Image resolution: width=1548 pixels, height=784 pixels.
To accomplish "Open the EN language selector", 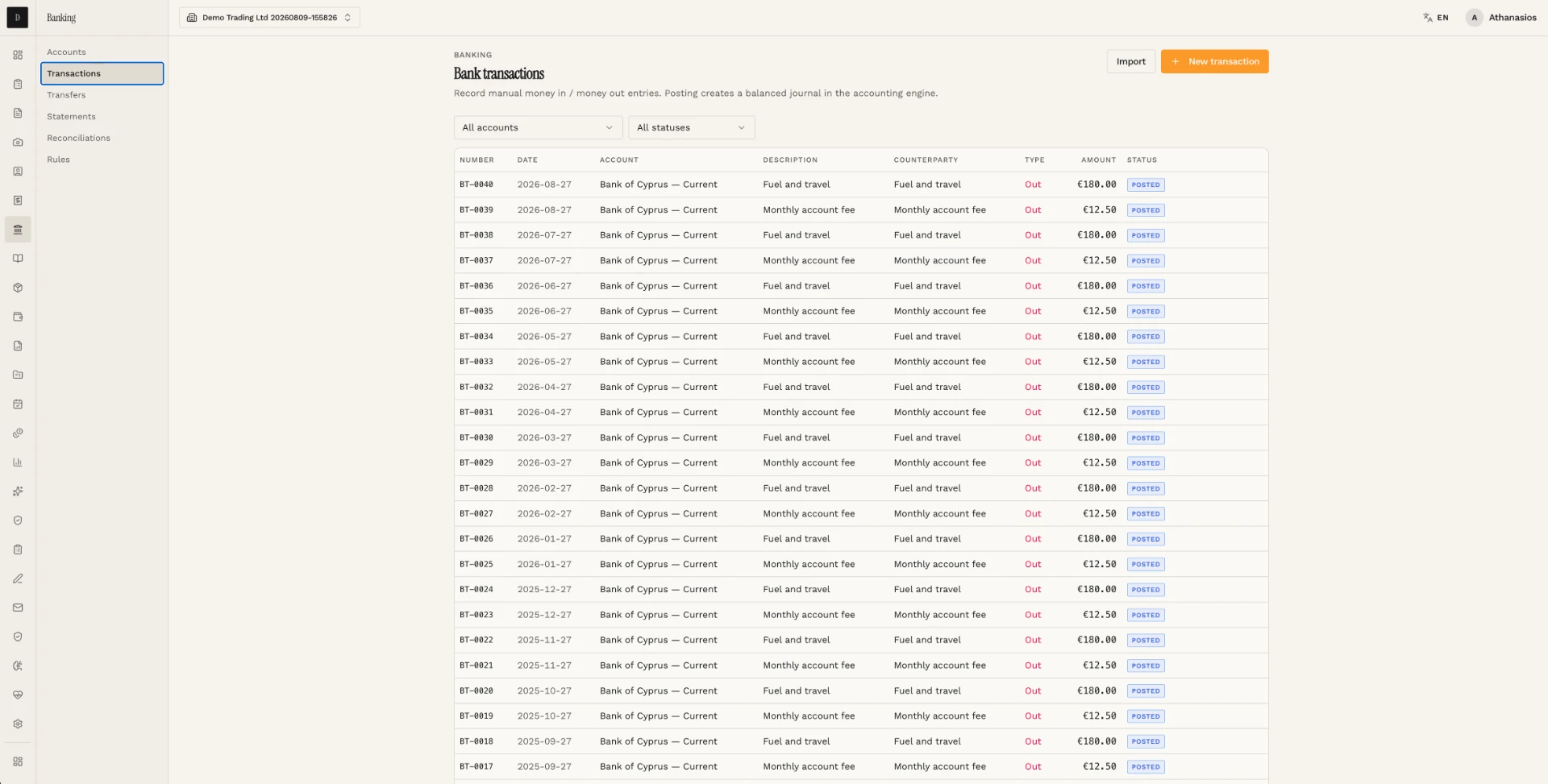I will click(1436, 17).
